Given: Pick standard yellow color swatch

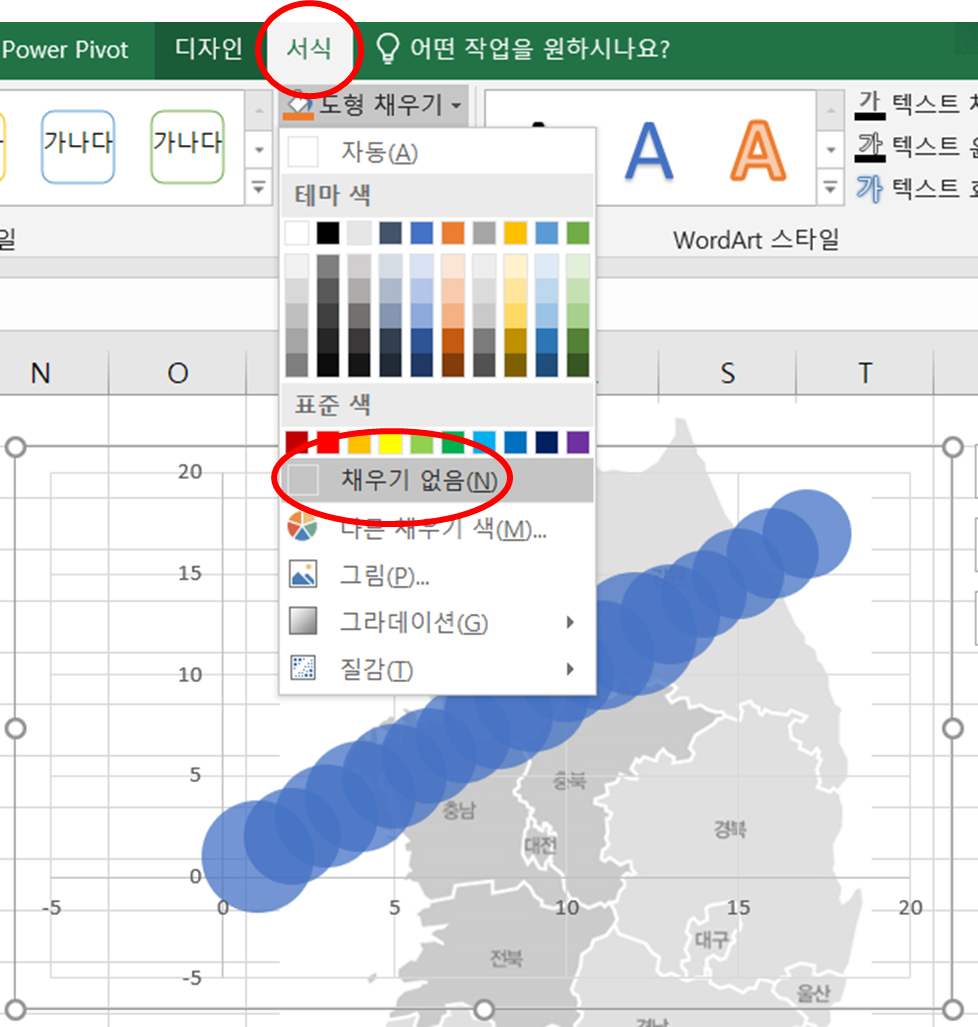Looking at the screenshot, I should [x=390, y=442].
